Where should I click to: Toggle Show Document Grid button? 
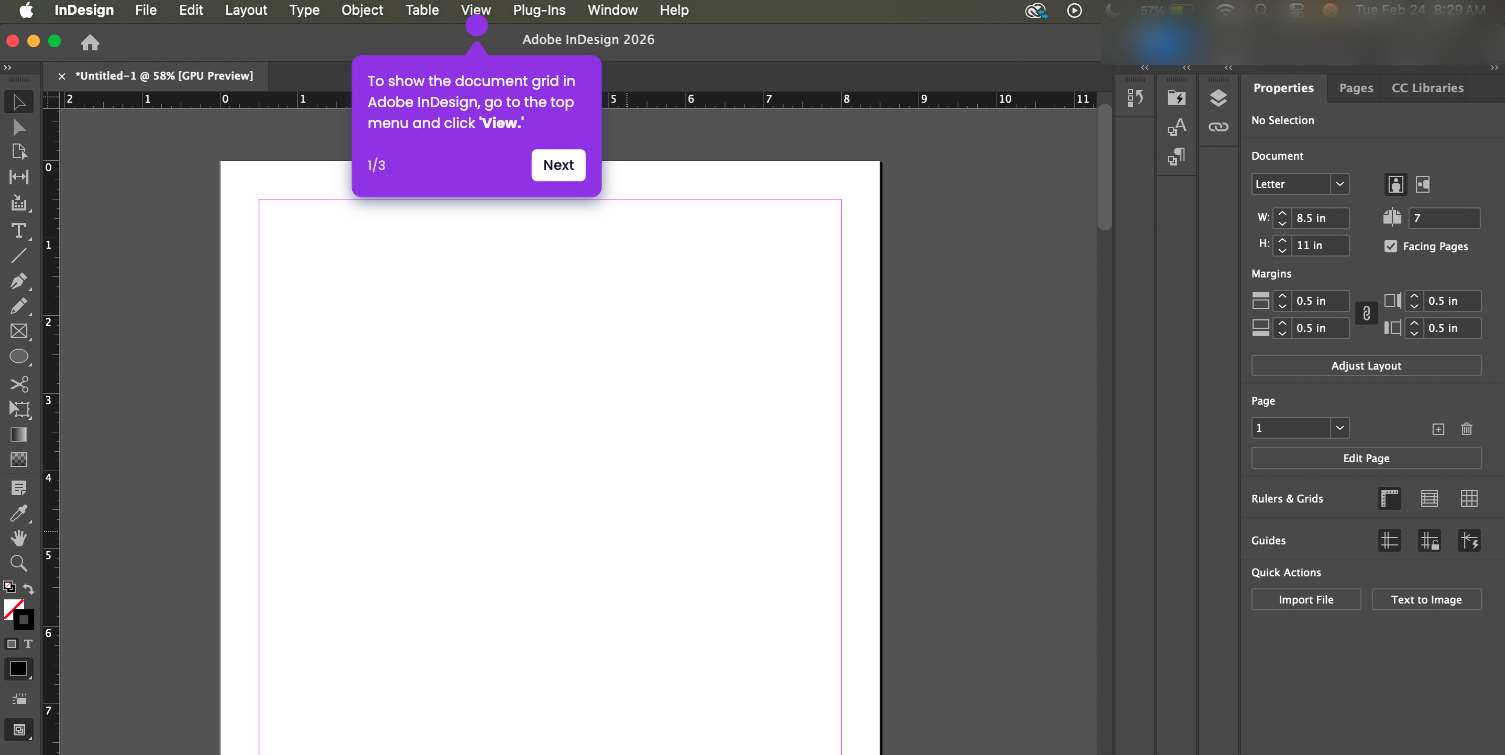(x=1469, y=498)
